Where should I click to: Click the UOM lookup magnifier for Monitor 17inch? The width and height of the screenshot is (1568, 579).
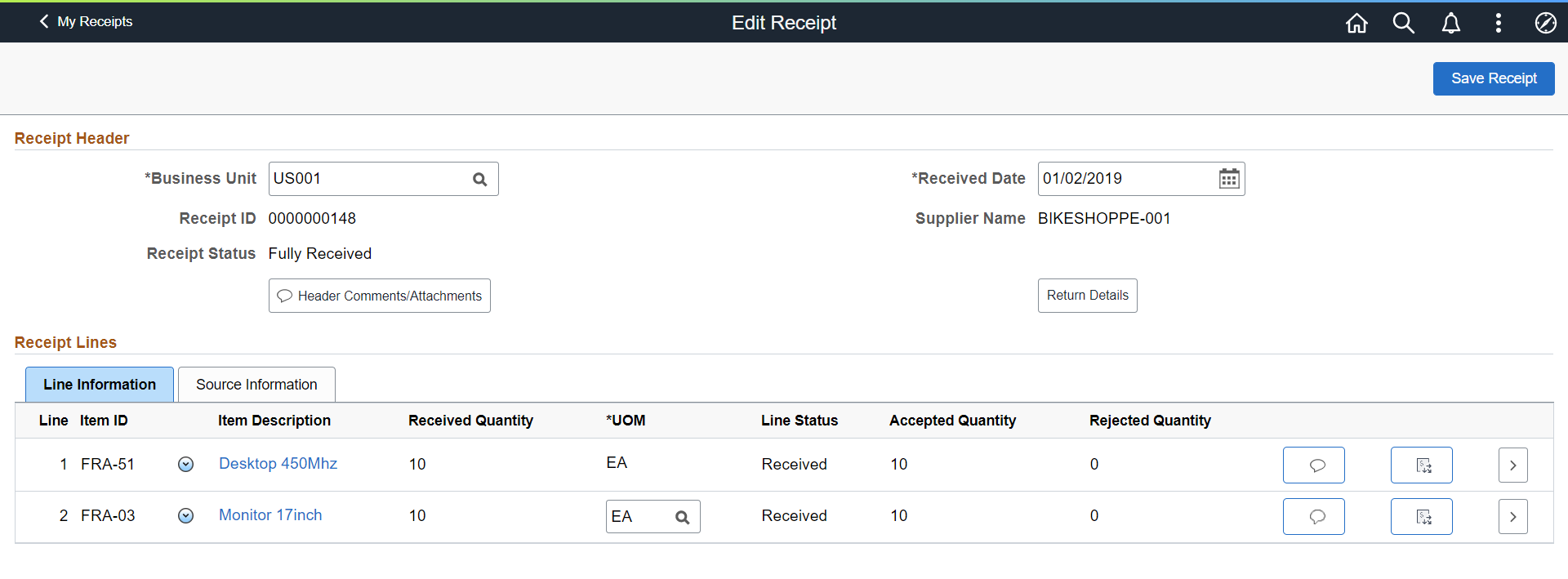pyautogui.click(x=683, y=516)
